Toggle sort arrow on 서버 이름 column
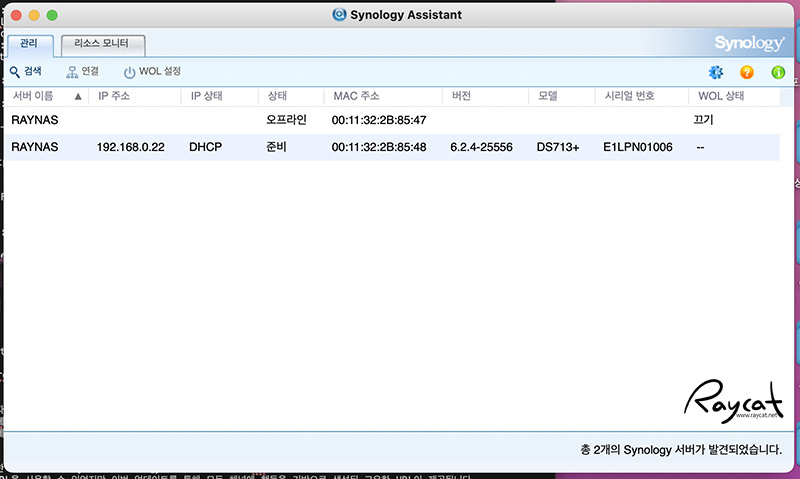The height and width of the screenshot is (479, 800). [78, 96]
